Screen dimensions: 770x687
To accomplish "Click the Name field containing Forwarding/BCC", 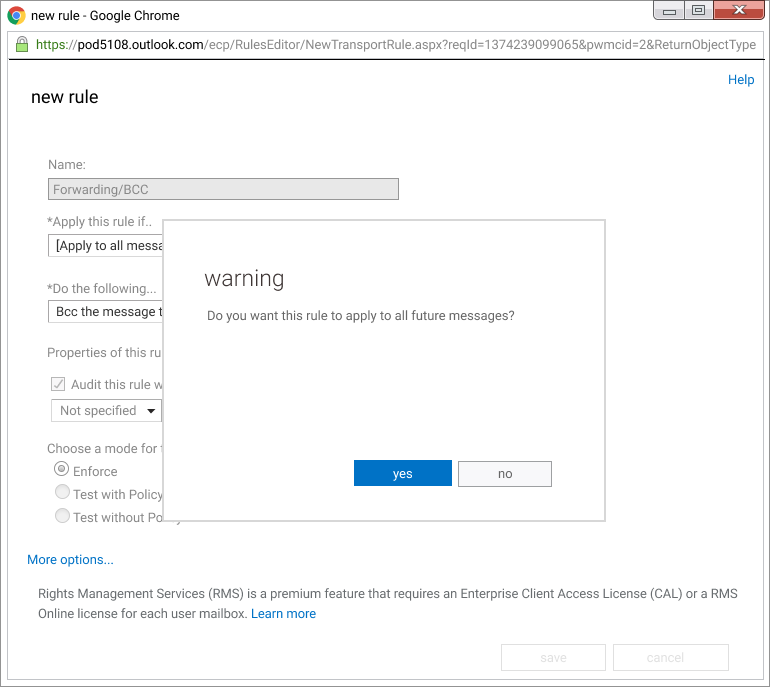I will tap(223, 189).
